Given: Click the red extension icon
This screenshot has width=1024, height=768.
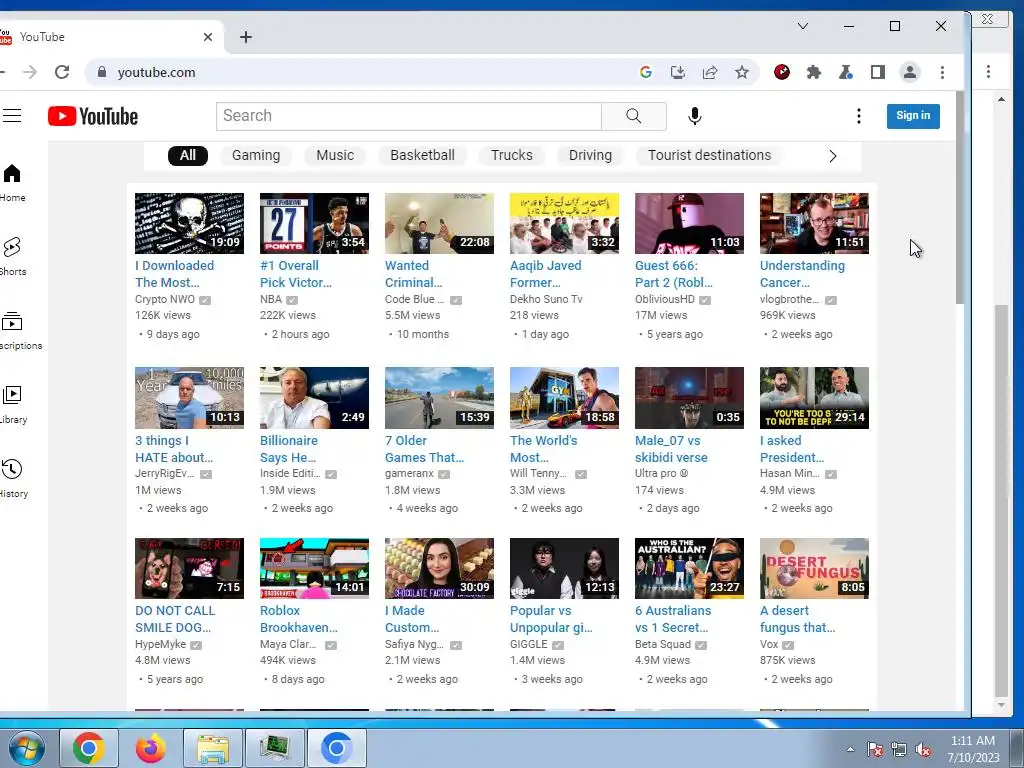Looking at the screenshot, I should coord(782,72).
